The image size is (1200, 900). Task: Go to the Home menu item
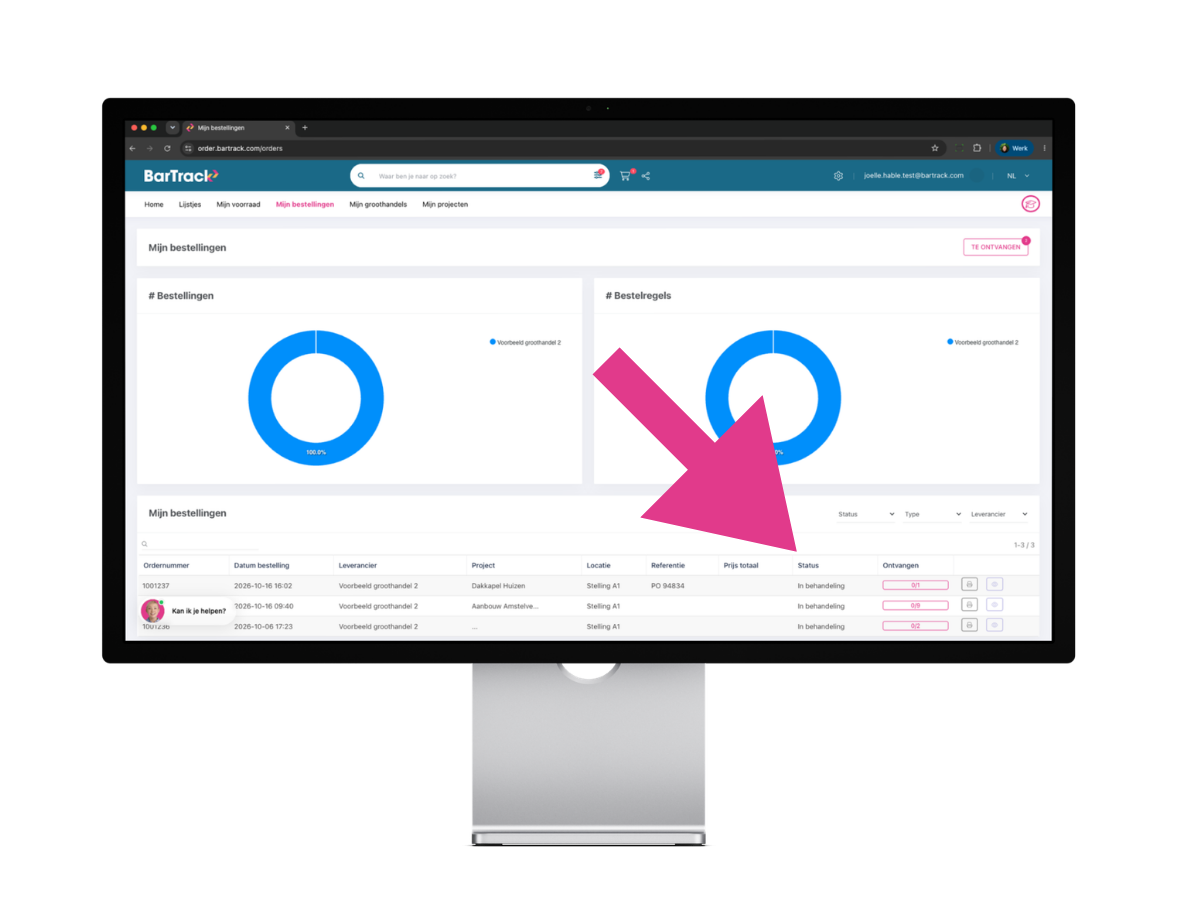(154, 204)
